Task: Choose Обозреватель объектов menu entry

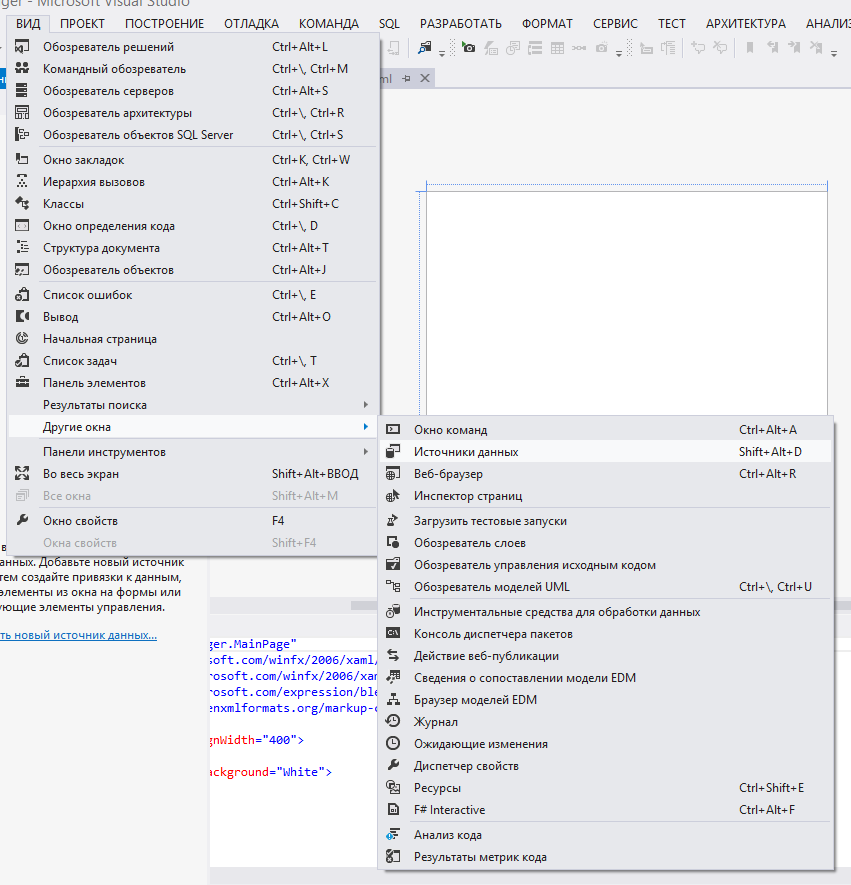Action: coord(193,270)
